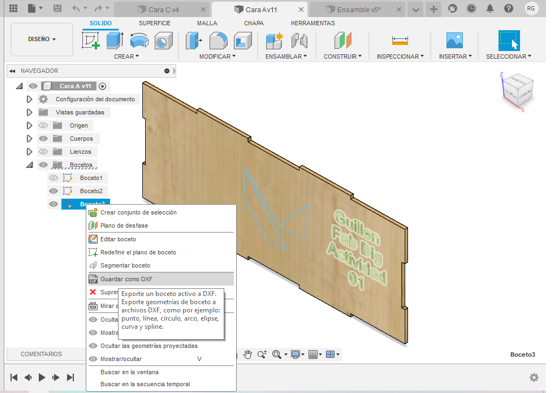555x393 pixels.
Task: Select the Extrude tool
Action: click(x=115, y=40)
